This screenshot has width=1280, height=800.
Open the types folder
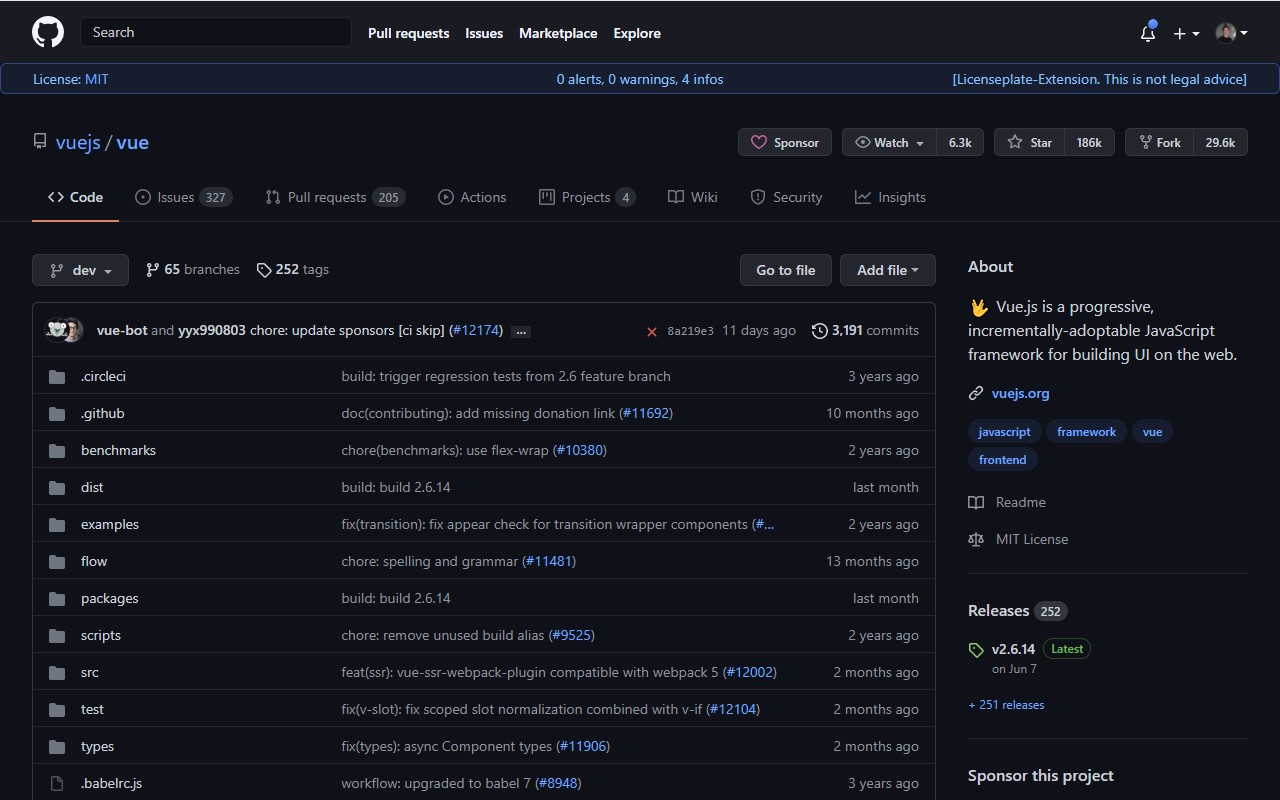click(x=98, y=746)
